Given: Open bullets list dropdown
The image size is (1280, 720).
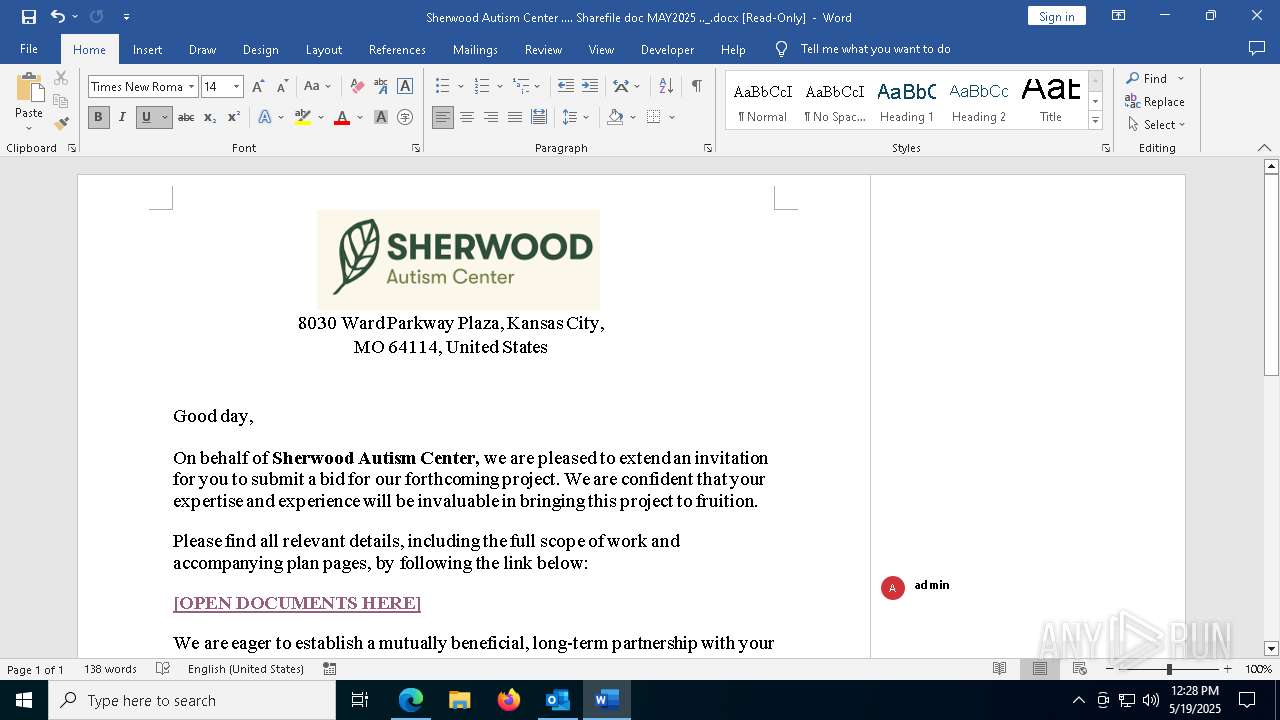Looking at the screenshot, I should [461, 86].
